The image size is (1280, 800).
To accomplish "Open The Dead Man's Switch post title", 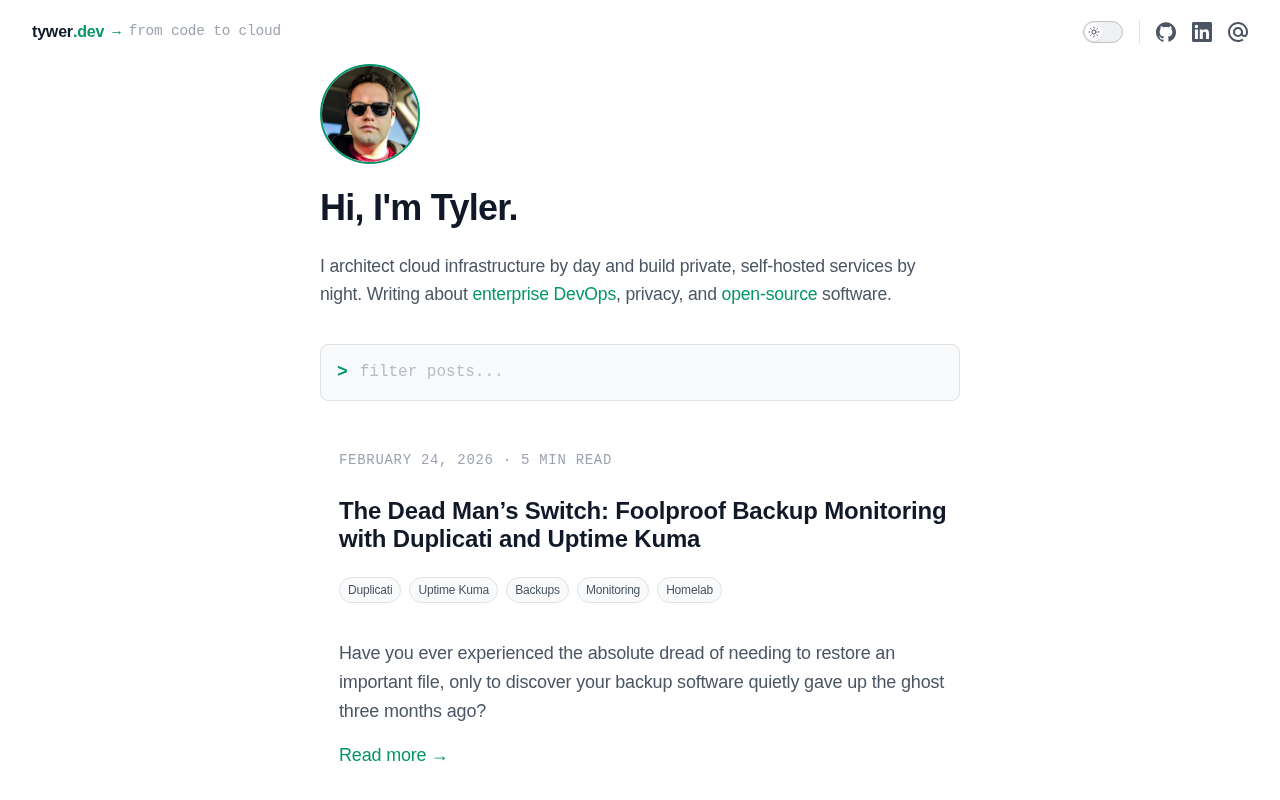I will [643, 525].
